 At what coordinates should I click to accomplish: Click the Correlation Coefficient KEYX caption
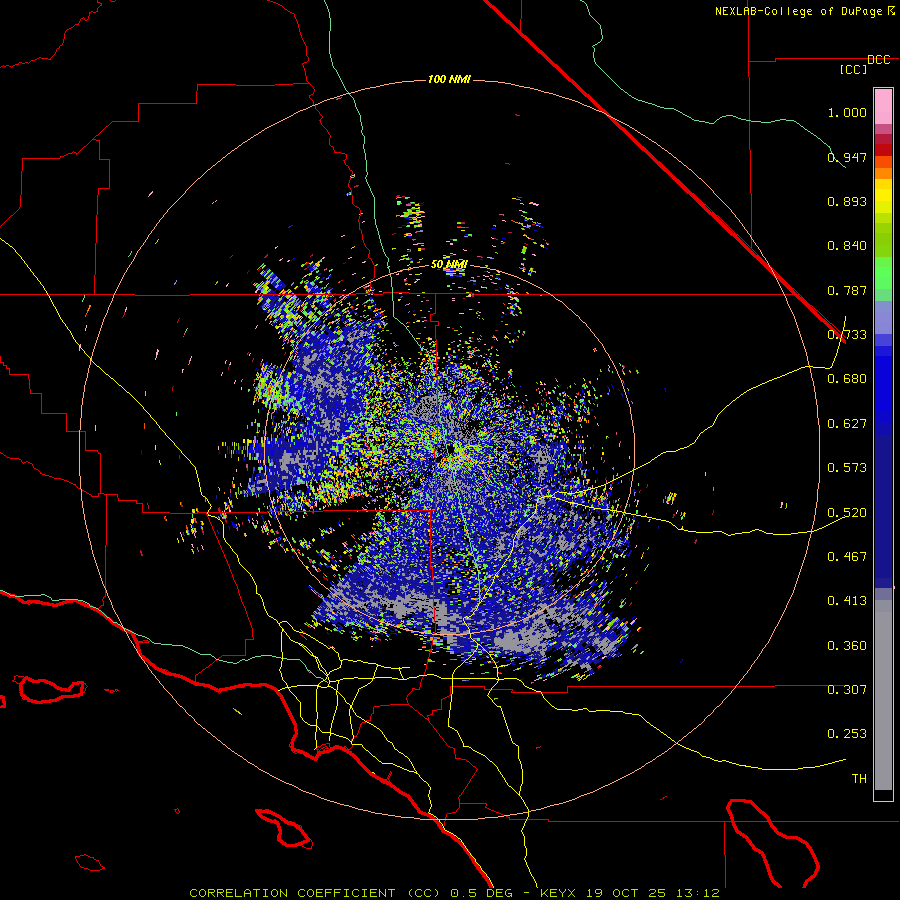tap(454, 893)
